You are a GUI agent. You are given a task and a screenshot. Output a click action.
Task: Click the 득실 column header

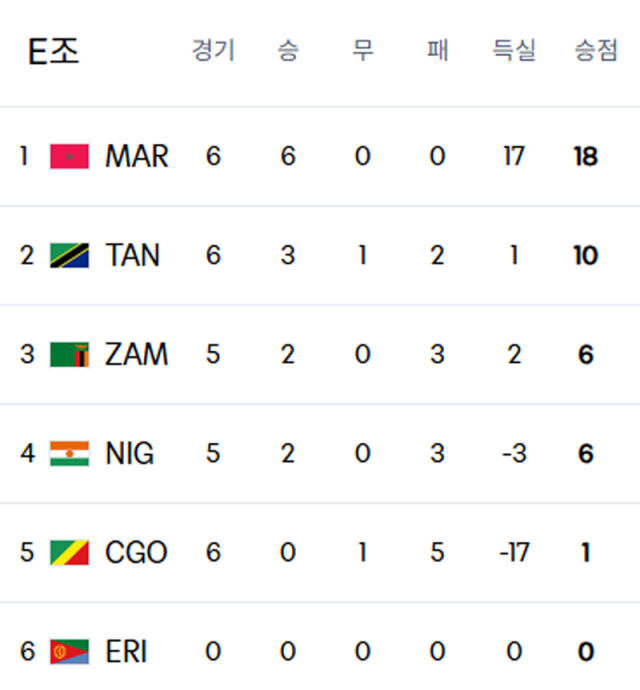pos(514,50)
